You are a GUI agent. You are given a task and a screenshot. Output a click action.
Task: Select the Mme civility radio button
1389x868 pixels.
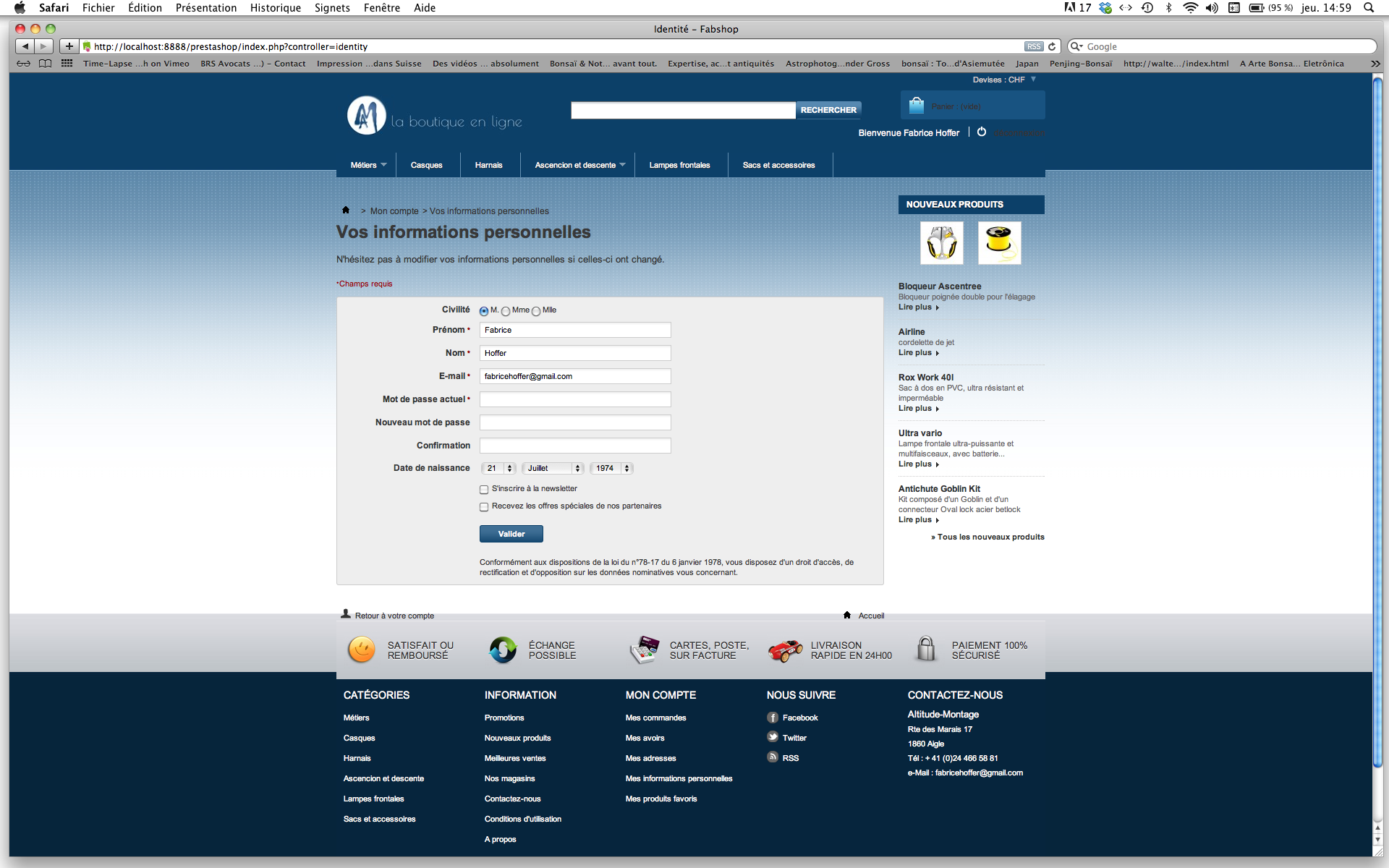pos(506,311)
